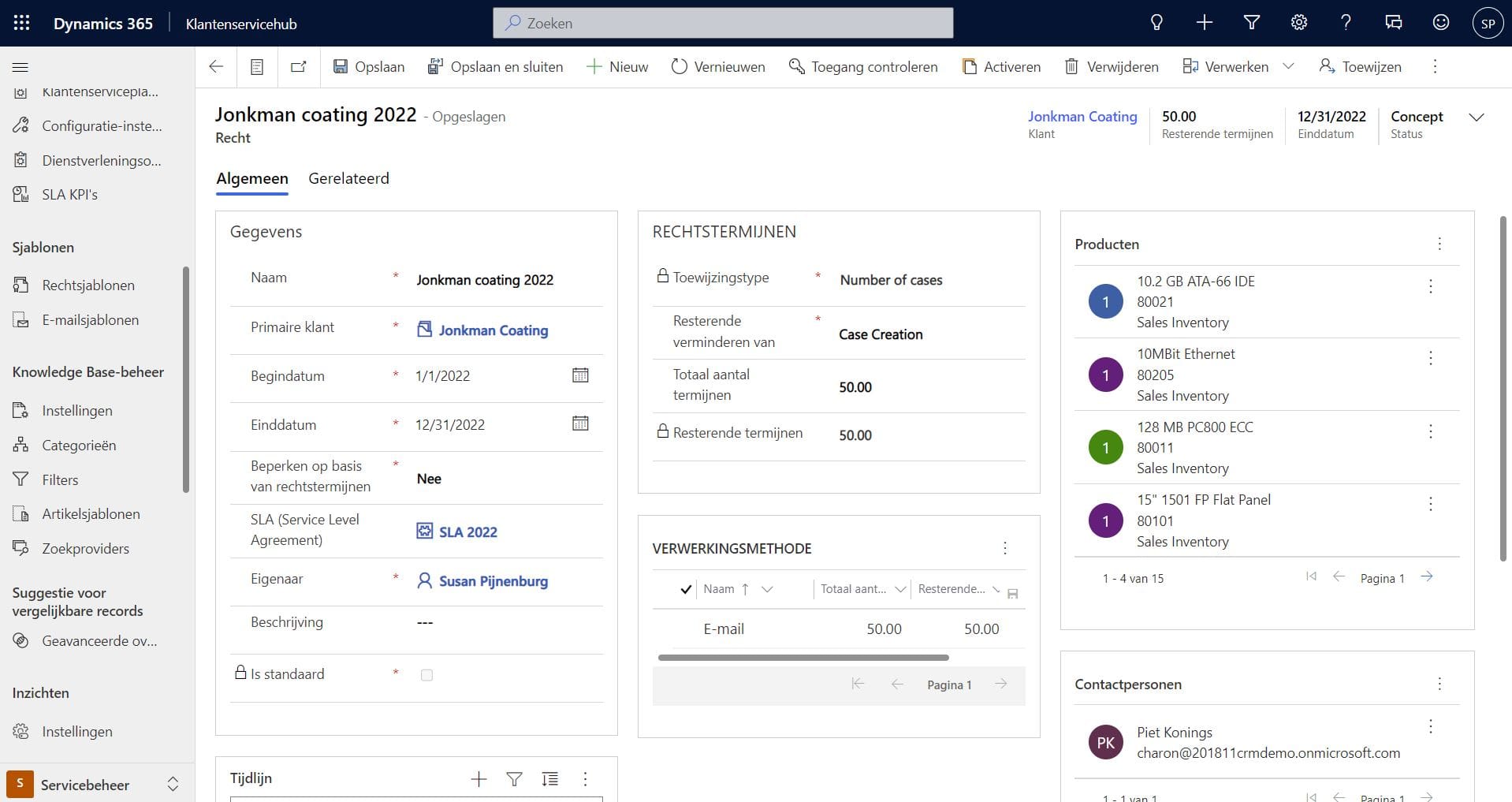This screenshot has height=802, width=1512.
Task: Click in the Zoeken search box
Action: pyautogui.click(x=723, y=23)
